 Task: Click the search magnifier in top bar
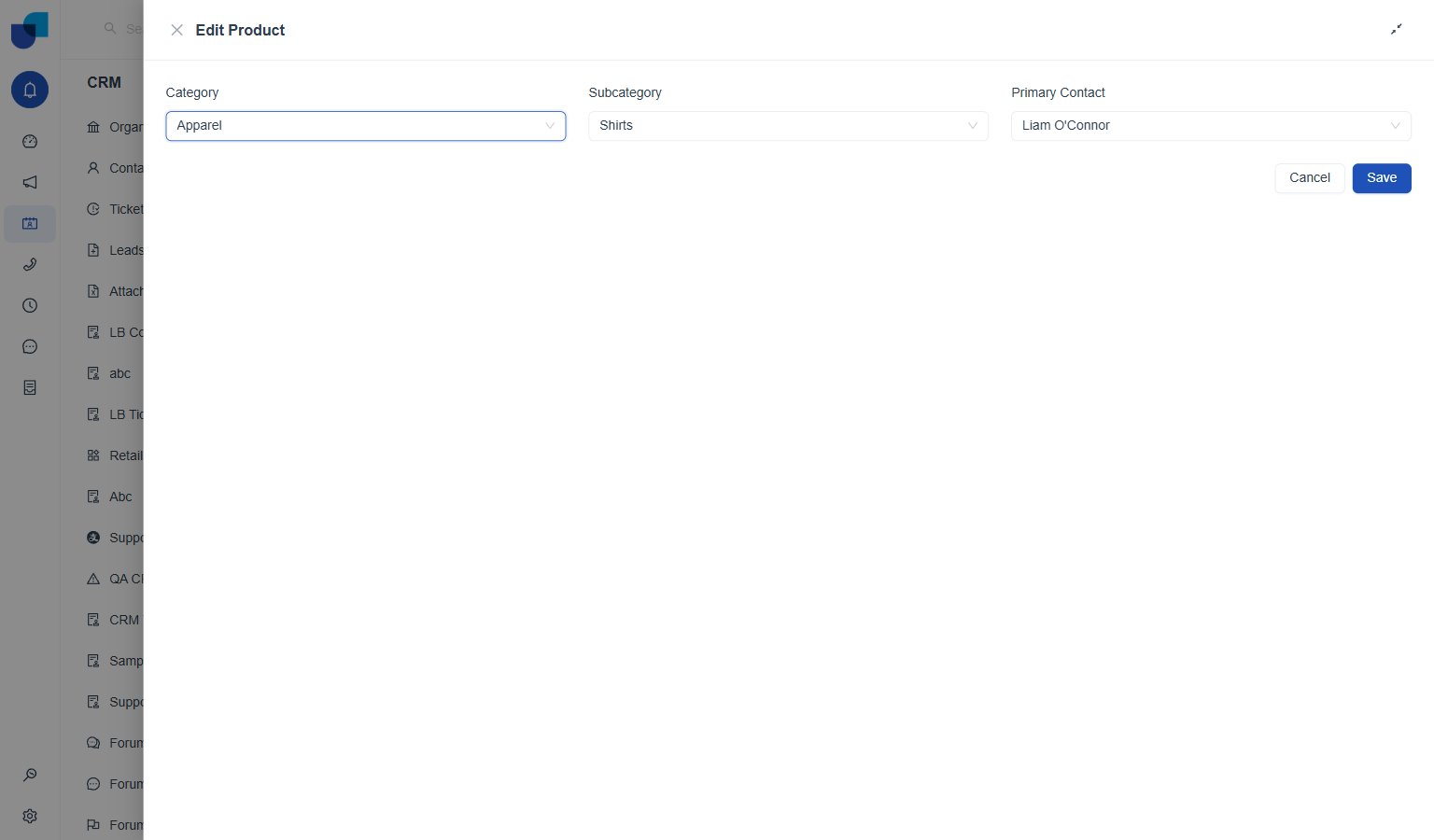click(x=110, y=28)
